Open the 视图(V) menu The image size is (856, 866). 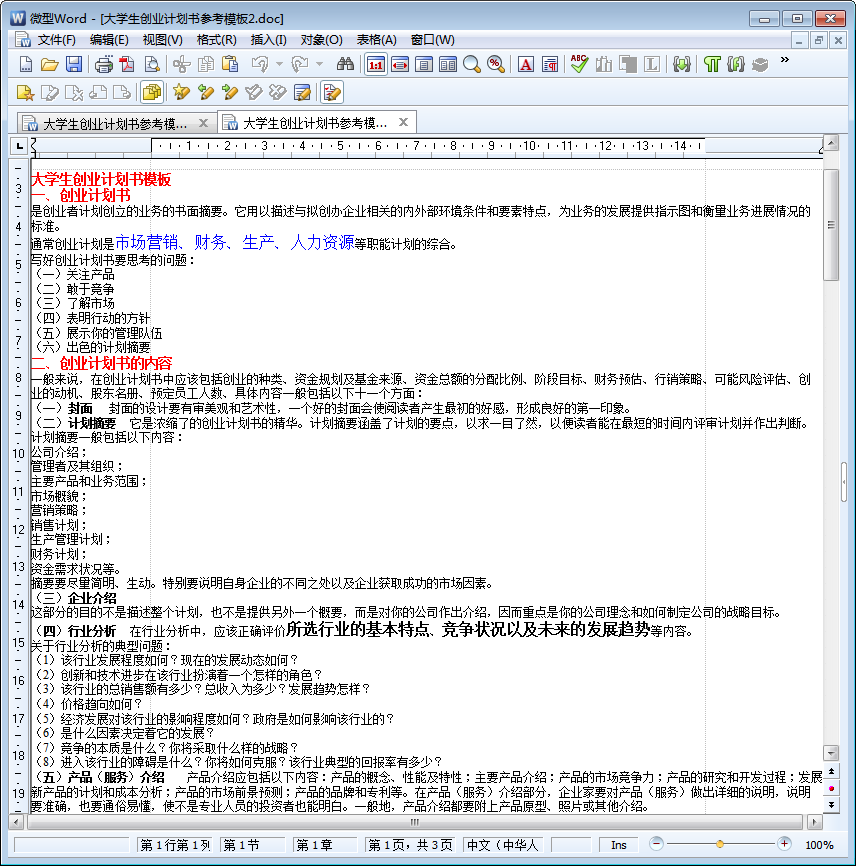click(162, 40)
